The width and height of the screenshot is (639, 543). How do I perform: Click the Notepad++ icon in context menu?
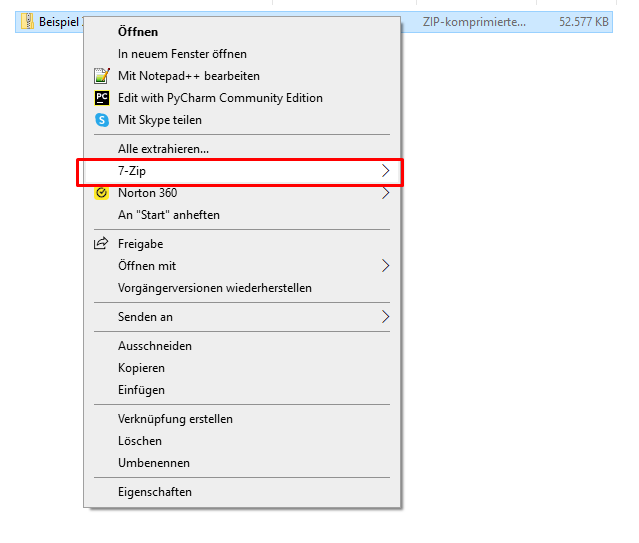(x=101, y=76)
